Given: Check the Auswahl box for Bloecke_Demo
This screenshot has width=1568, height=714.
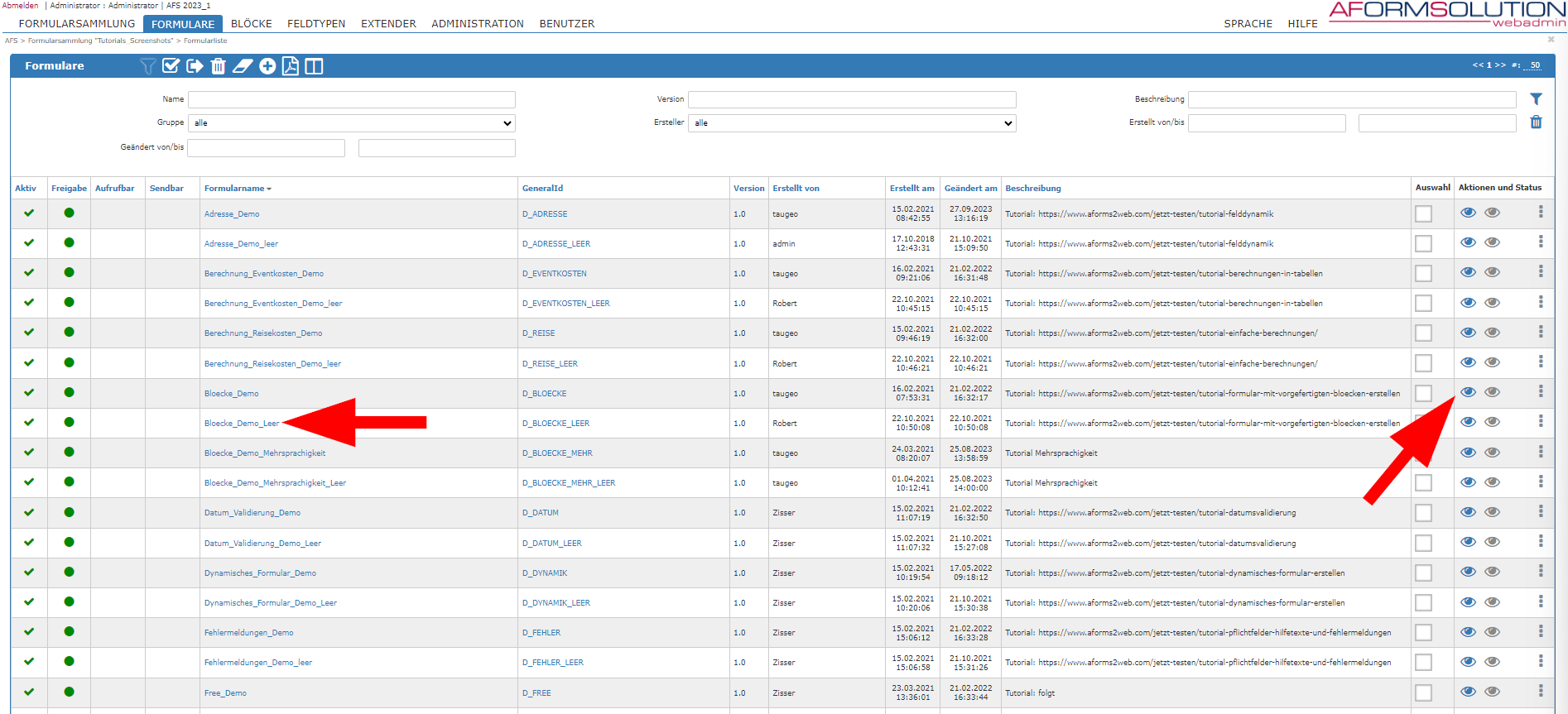Looking at the screenshot, I should click(1423, 393).
